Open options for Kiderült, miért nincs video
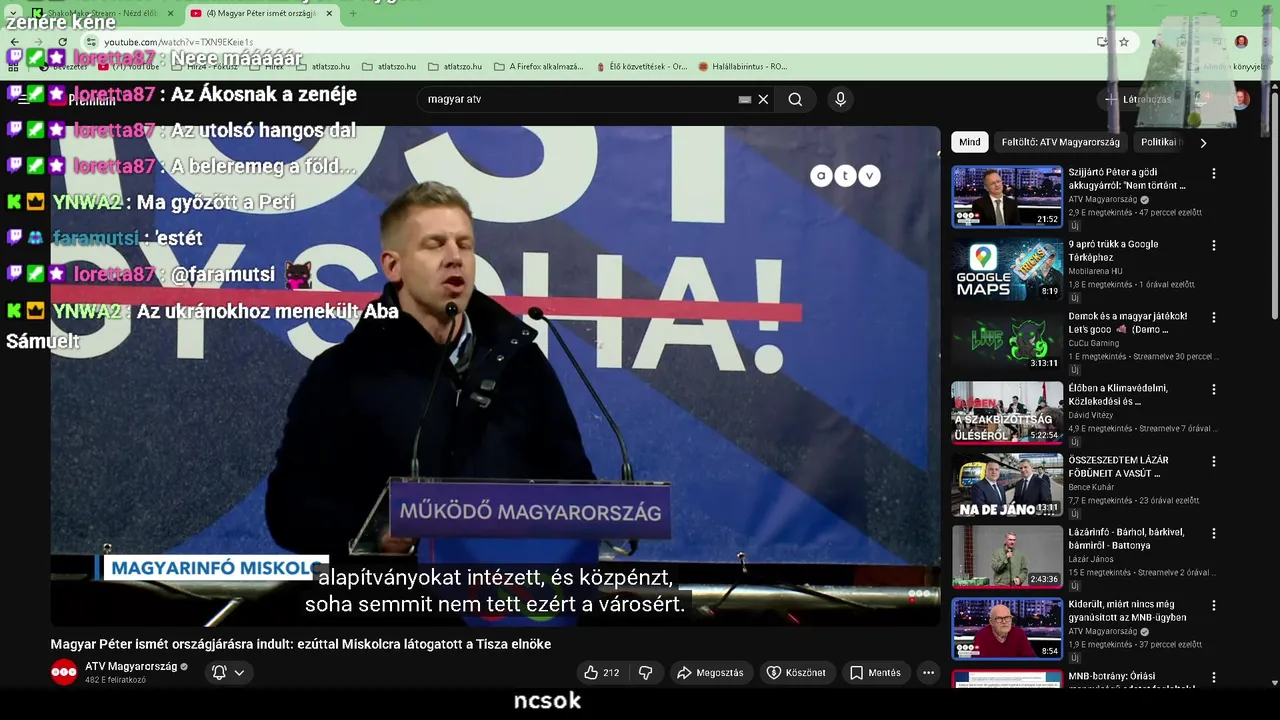This screenshot has height=720, width=1280. (x=1214, y=605)
